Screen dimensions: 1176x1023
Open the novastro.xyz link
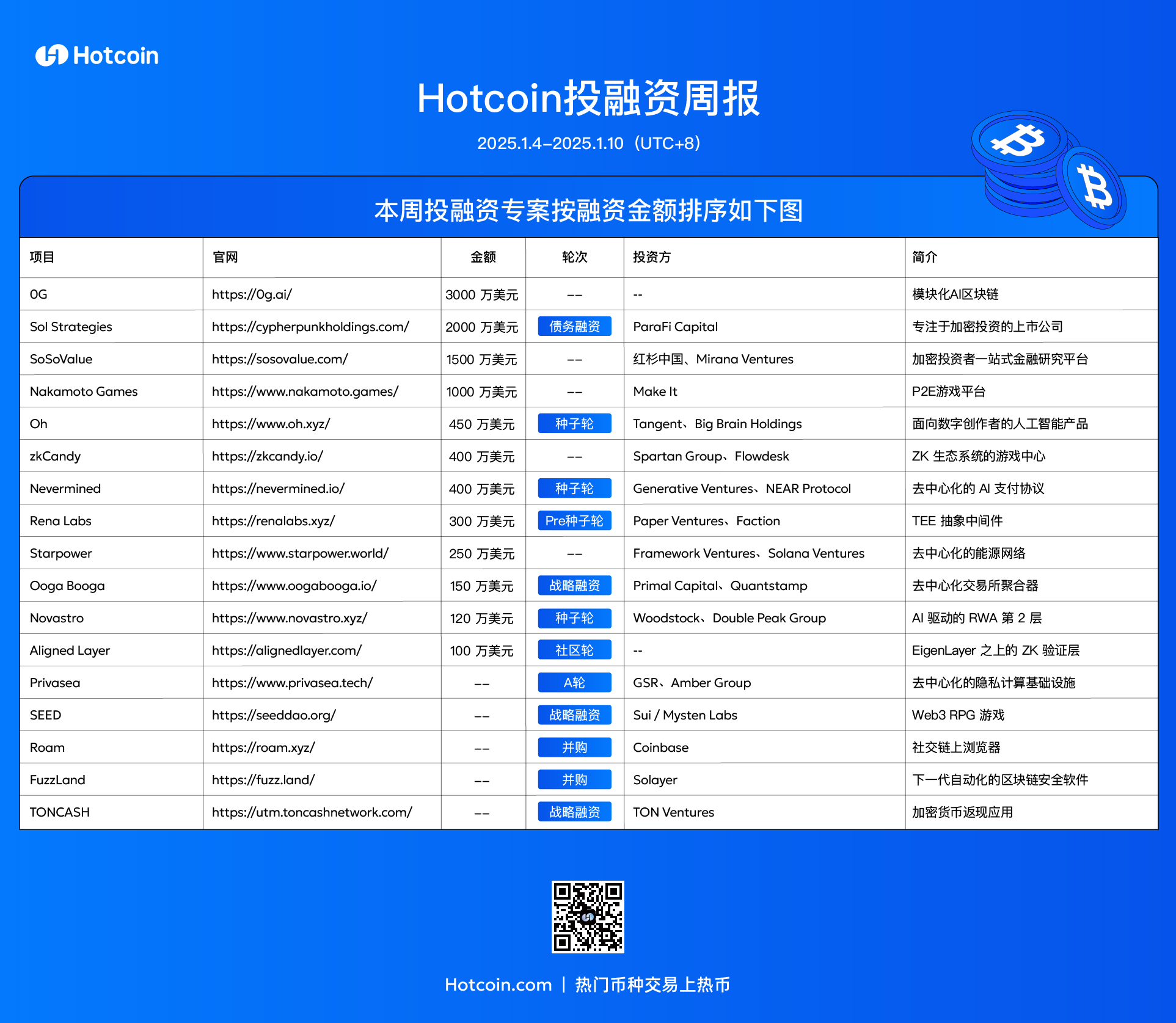290,618
